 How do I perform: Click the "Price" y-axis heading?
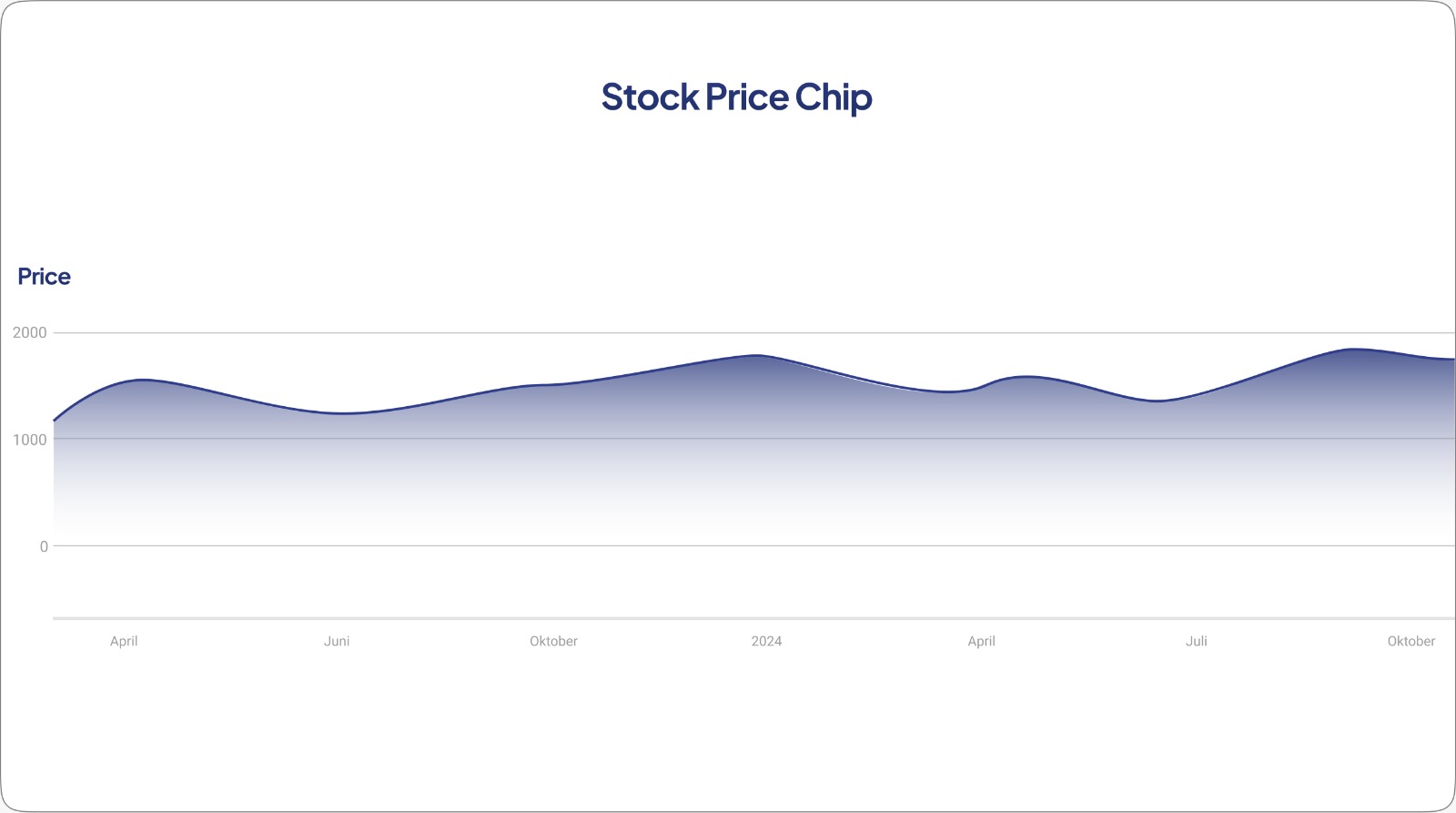coord(44,277)
